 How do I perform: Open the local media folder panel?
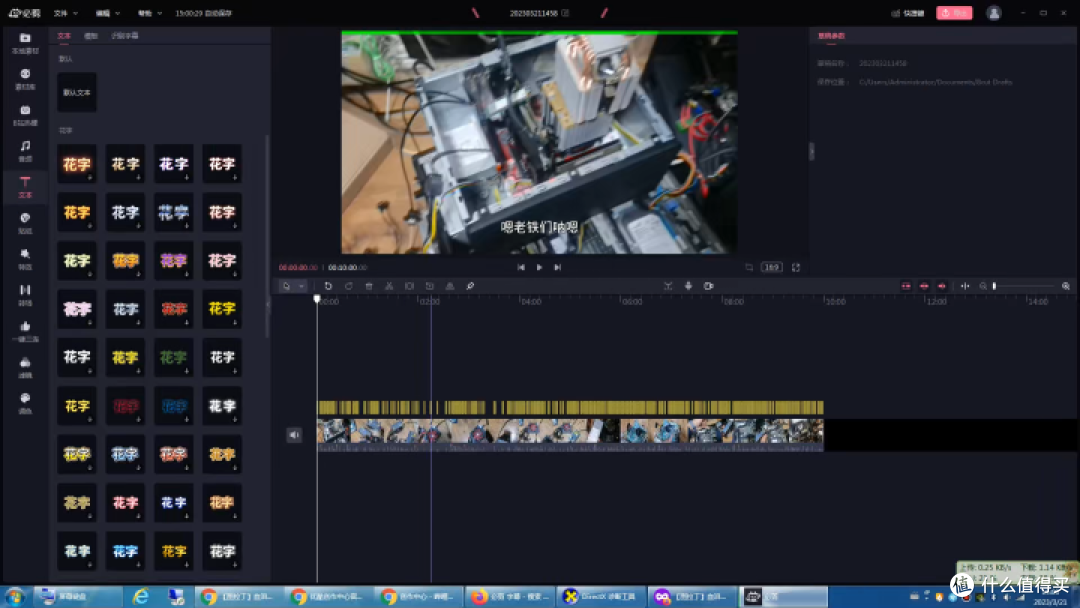(25, 43)
